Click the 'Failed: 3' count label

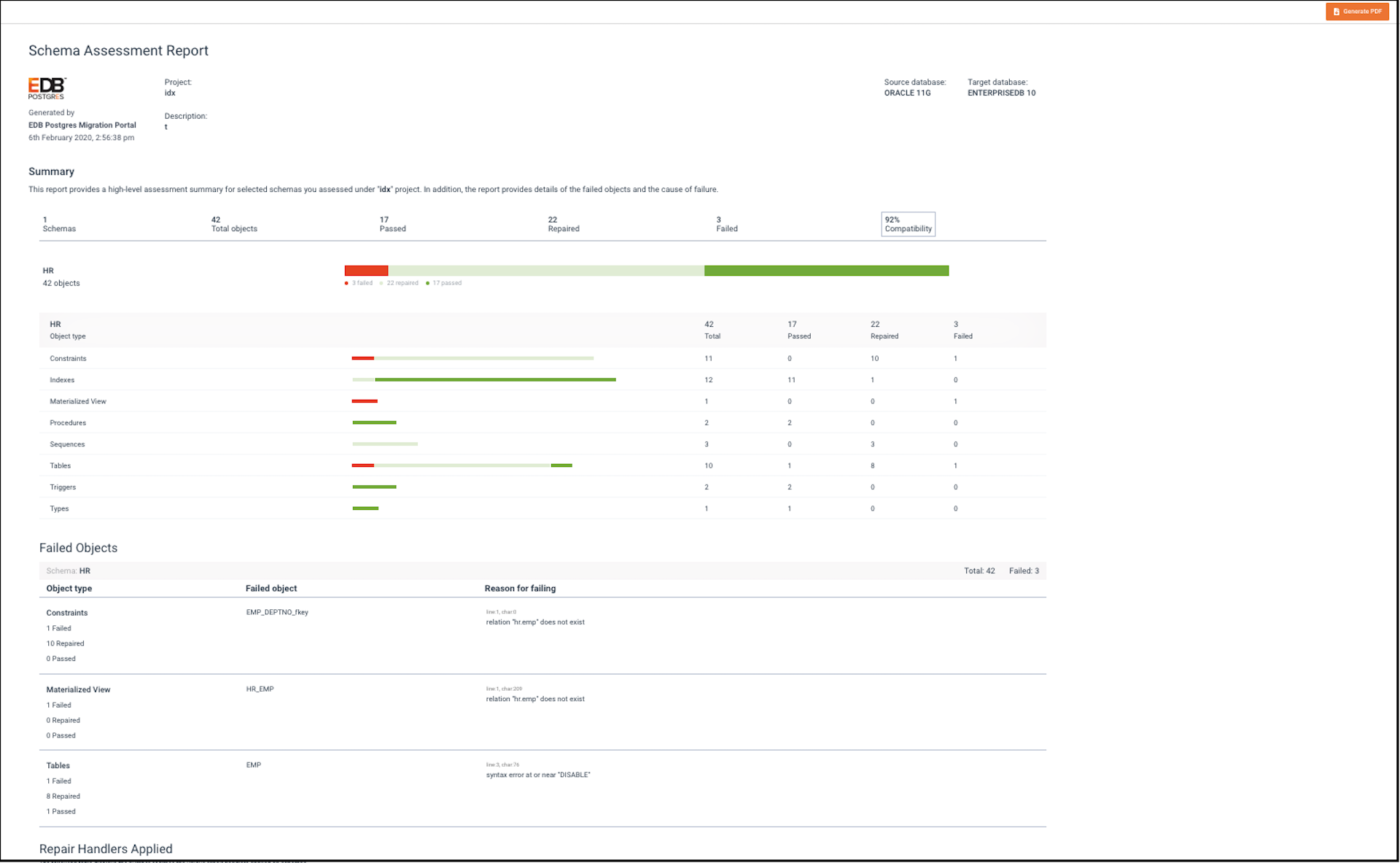pos(1024,571)
